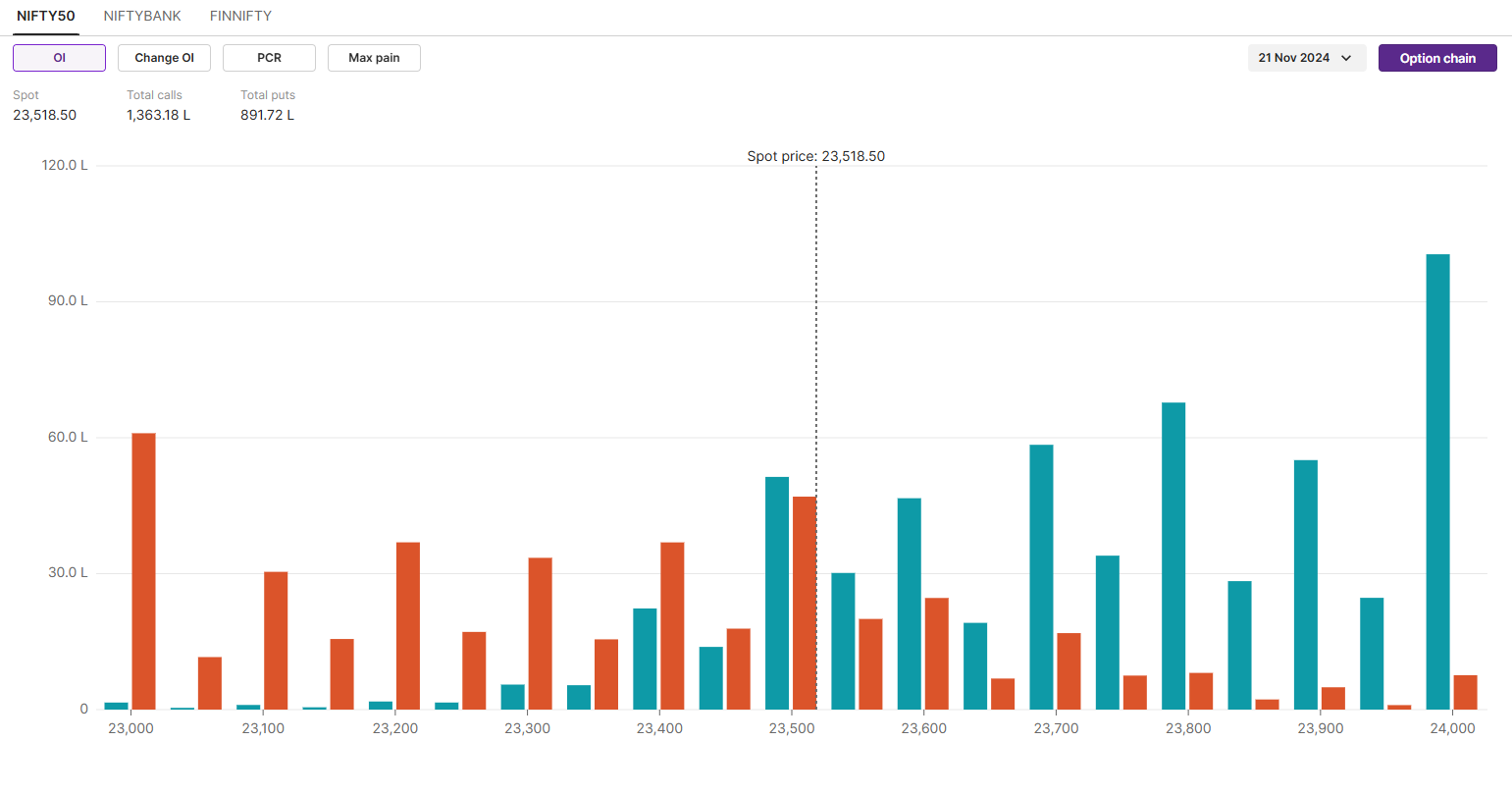Click the x-axis label 23,500
Image resolution: width=1512 pixels, height=794 pixels.
click(792, 728)
